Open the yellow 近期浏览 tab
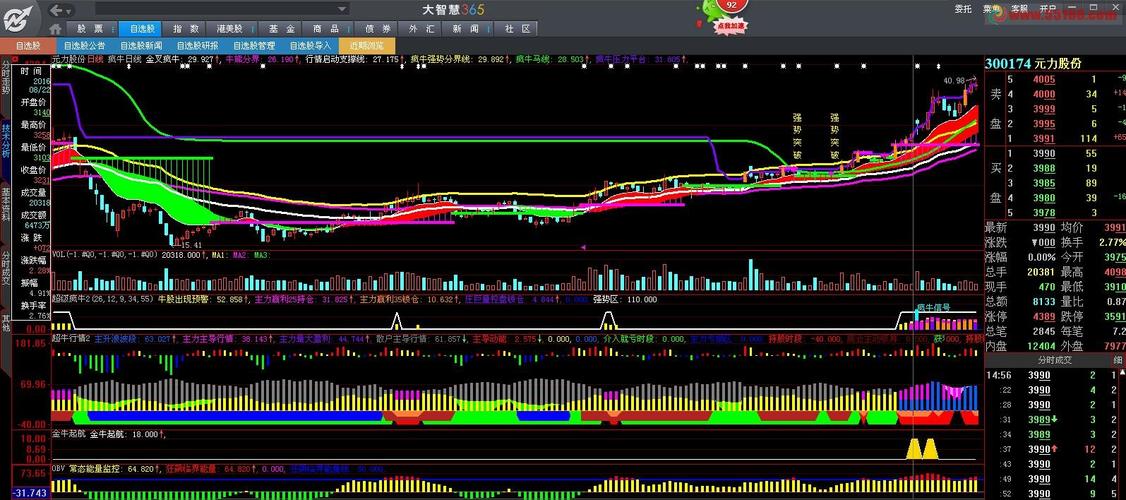1126x500 pixels. point(366,46)
